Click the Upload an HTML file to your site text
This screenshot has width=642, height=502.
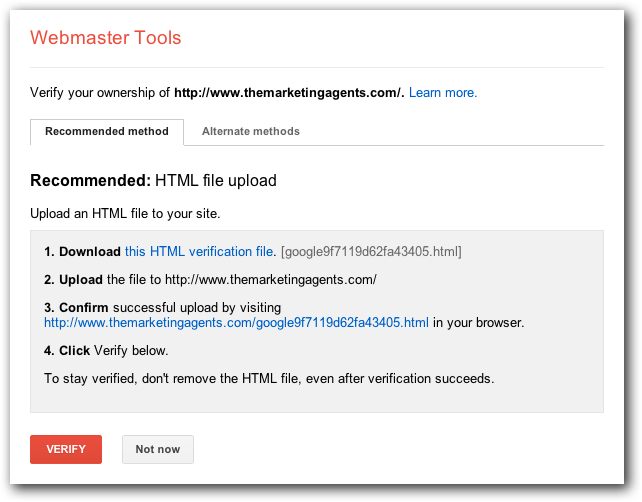(125, 213)
